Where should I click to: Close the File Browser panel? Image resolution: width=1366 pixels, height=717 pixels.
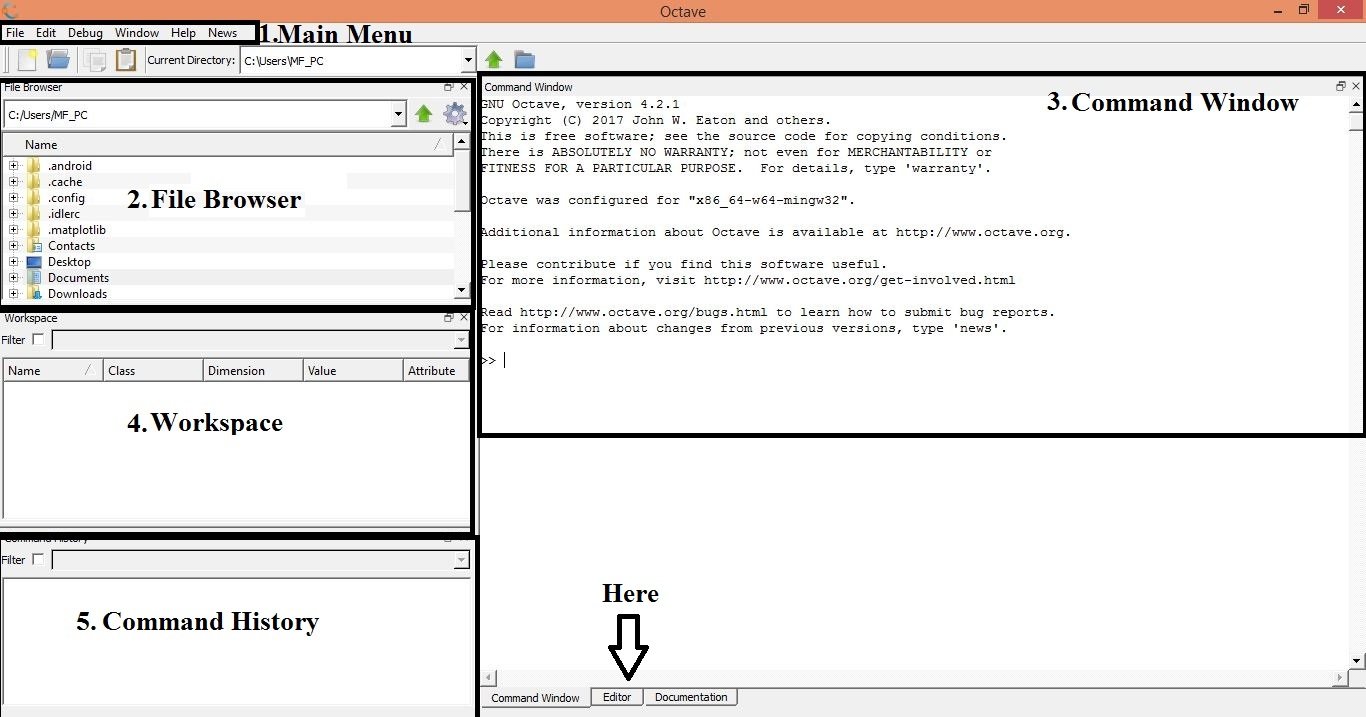(464, 88)
